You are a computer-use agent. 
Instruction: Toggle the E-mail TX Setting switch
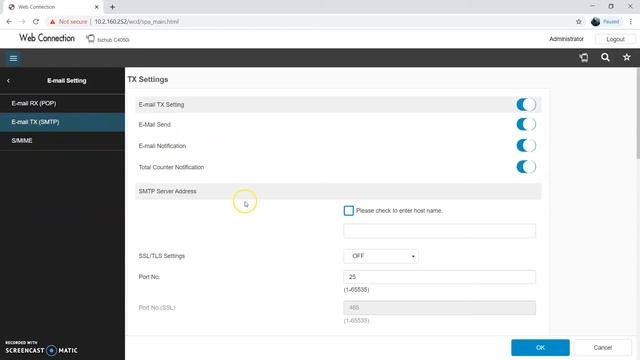click(x=526, y=104)
